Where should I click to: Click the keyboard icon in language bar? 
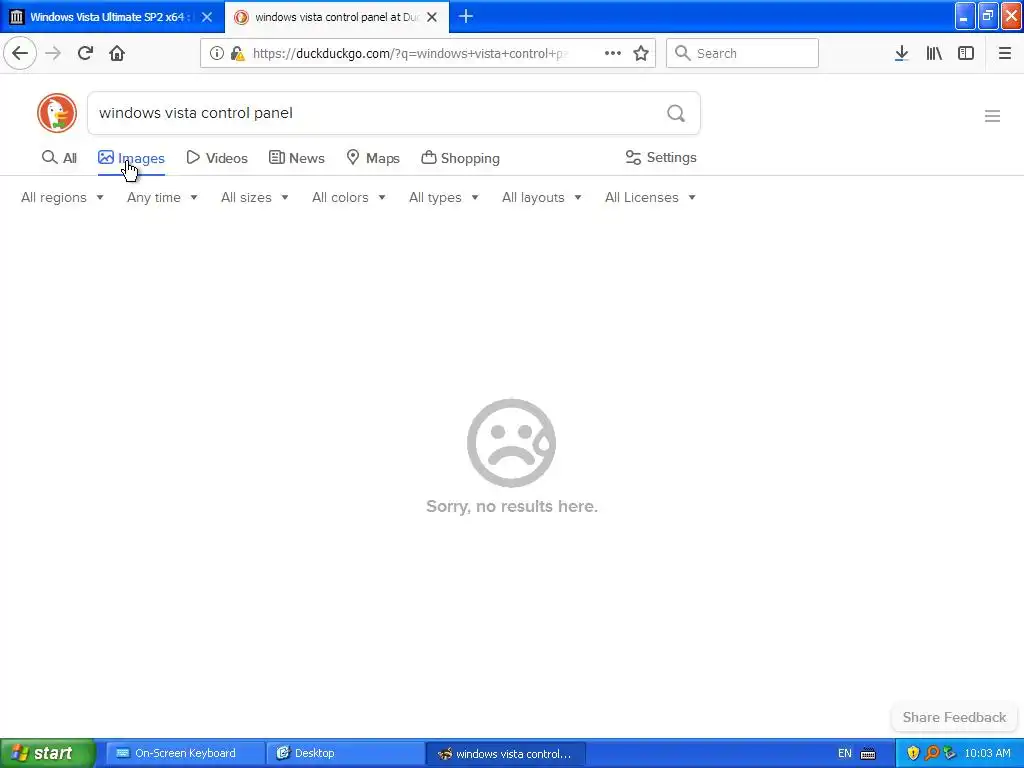[x=868, y=754]
